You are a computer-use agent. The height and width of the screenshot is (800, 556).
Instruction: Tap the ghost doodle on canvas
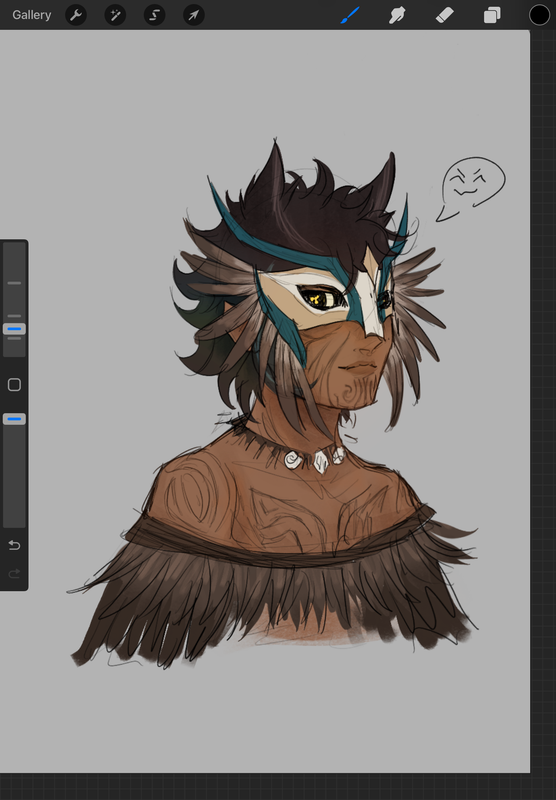click(471, 188)
